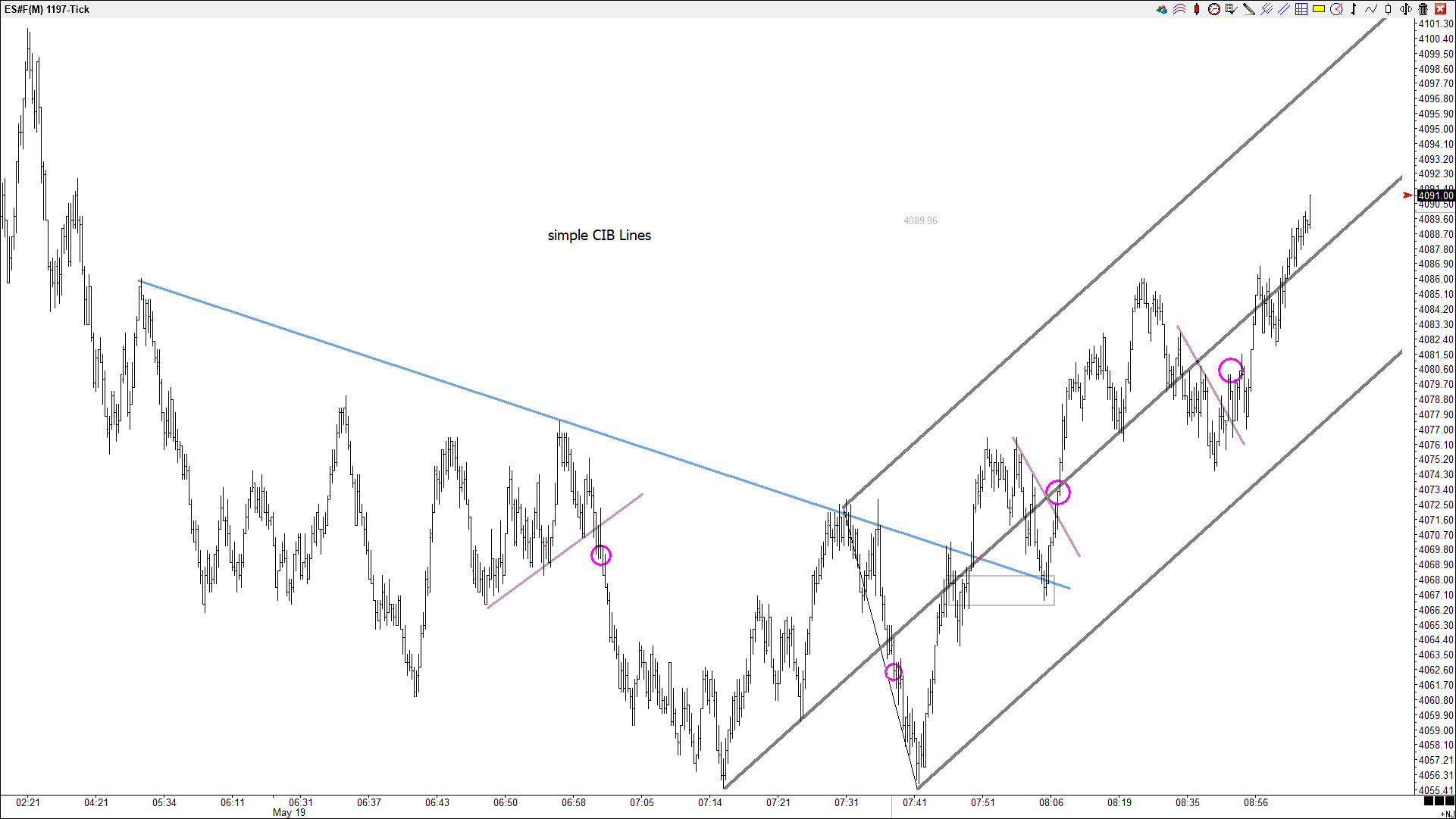The width and height of the screenshot is (1456, 819).
Task: Select the hollow candle chart style
Action: (x=1389, y=9)
